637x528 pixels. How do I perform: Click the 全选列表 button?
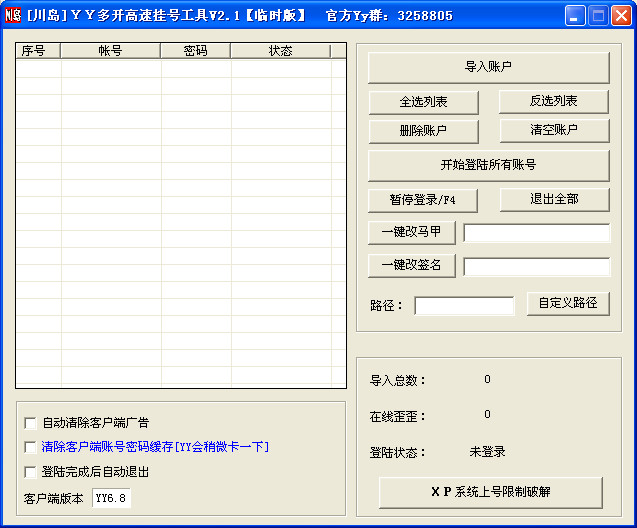pos(424,102)
